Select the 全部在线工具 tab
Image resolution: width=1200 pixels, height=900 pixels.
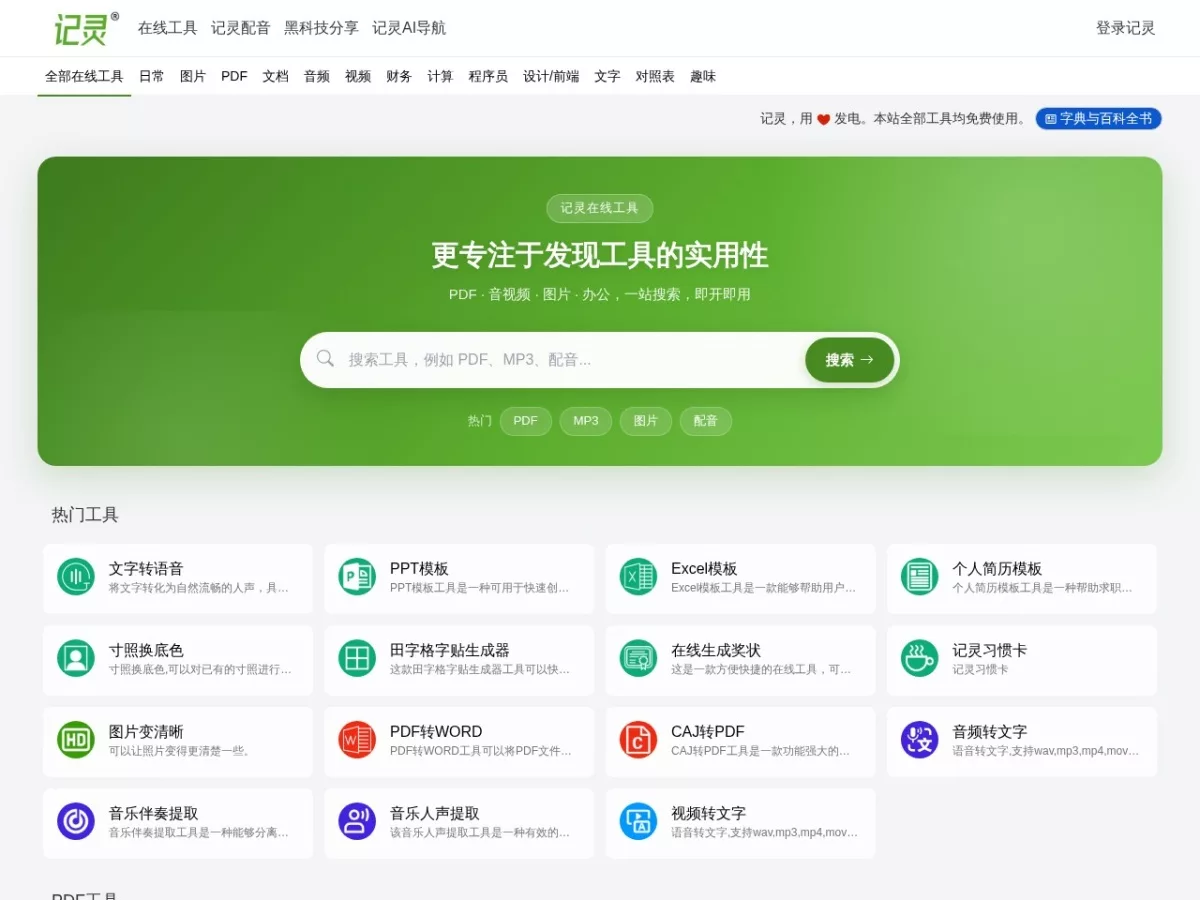(x=84, y=76)
